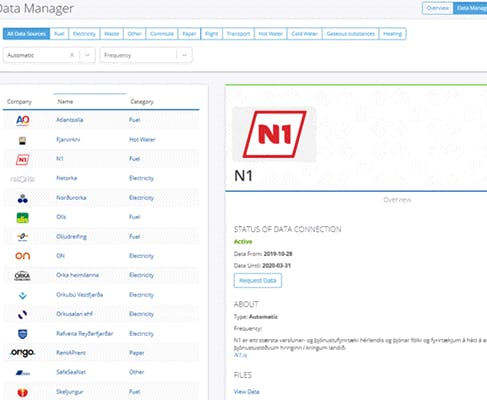Click the Paper category cell
The width and height of the screenshot is (487, 400).
137,353
